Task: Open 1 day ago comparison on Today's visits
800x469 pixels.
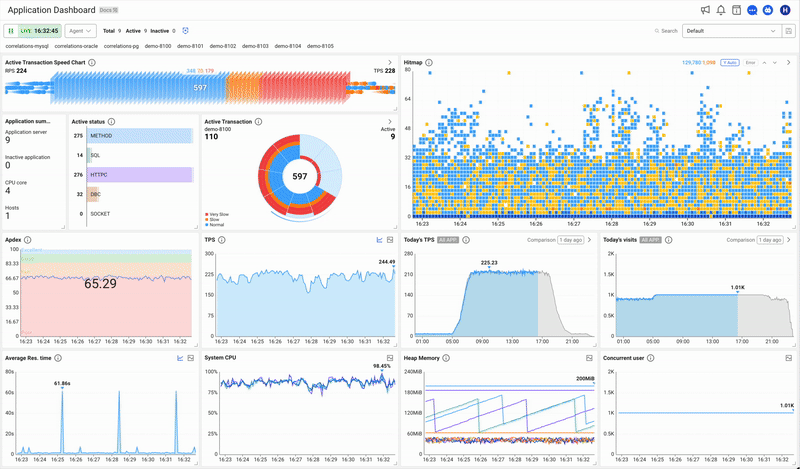Action: (x=770, y=240)
